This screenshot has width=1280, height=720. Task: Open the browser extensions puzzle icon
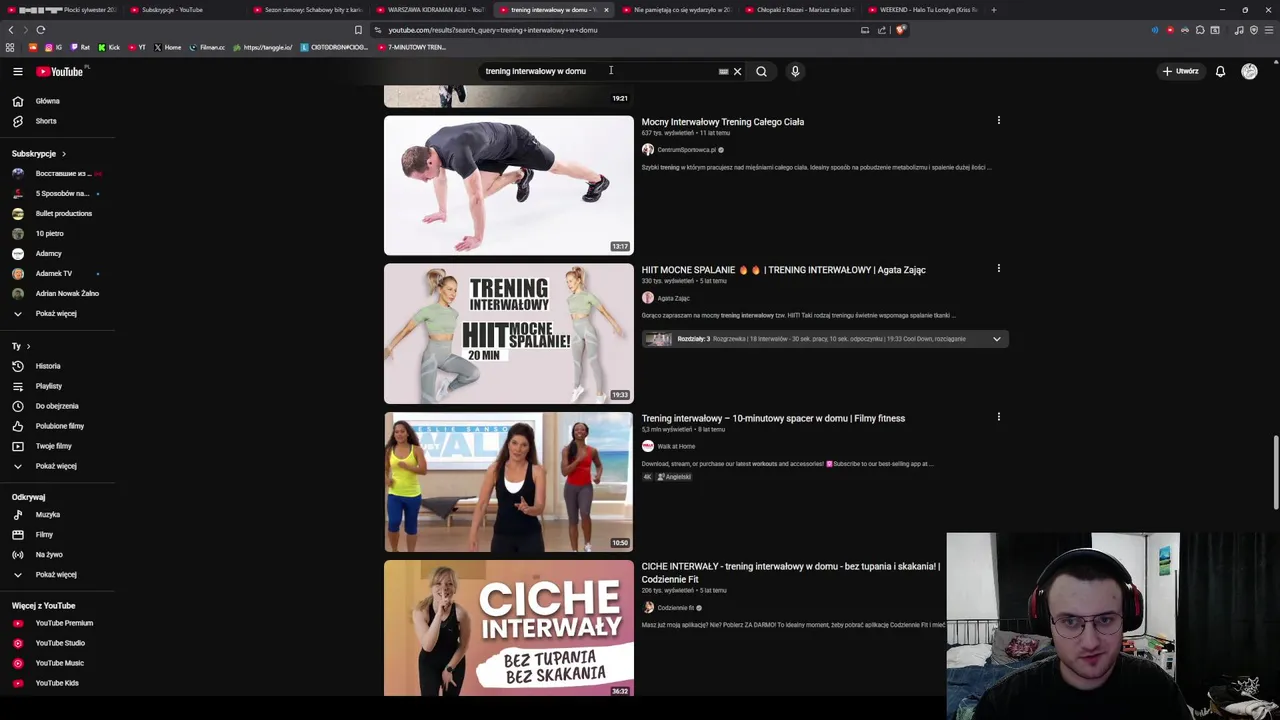pos(1200,30)
